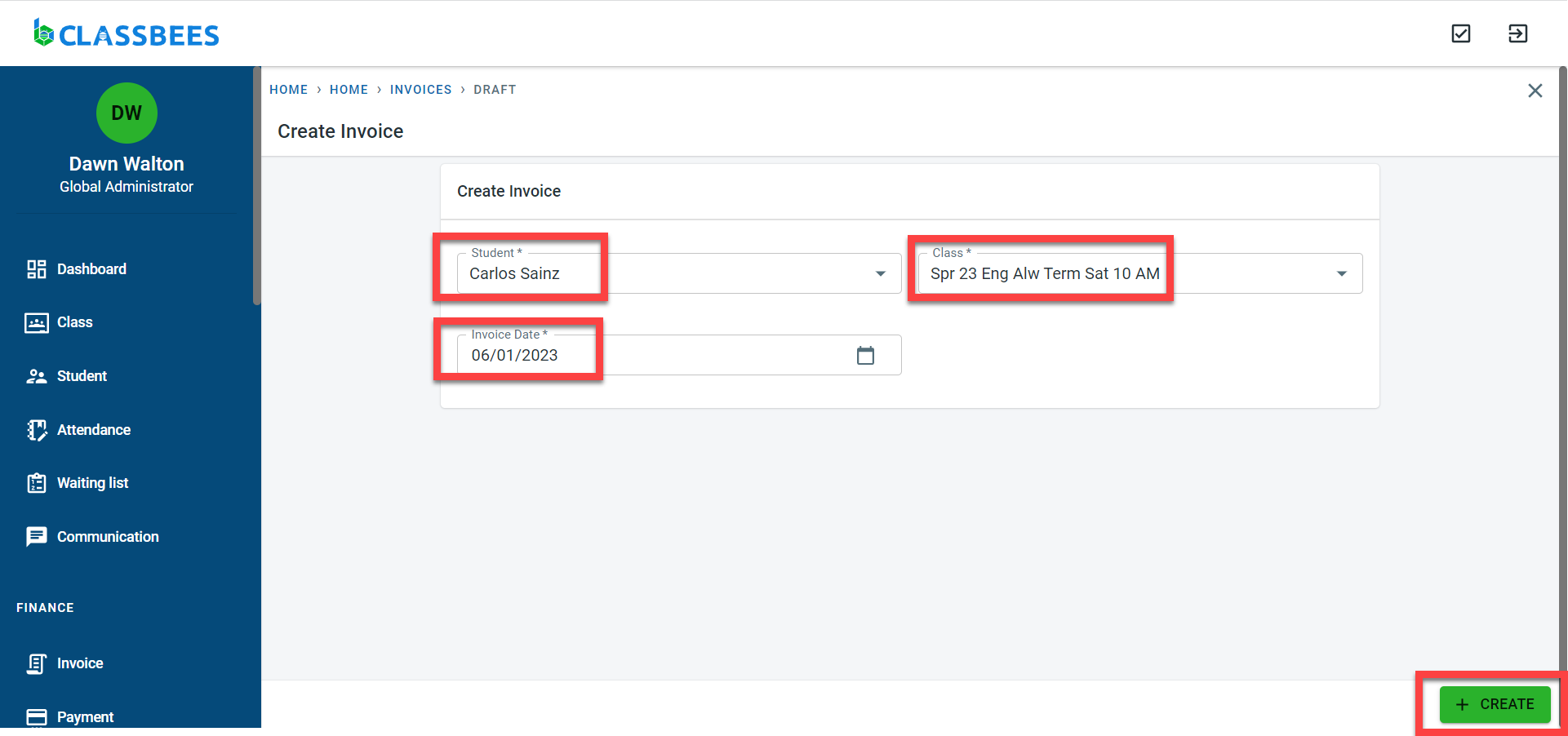Expand the Class dropdown arrow
Image resolution: width=1568 pixels, height=736 pixels.
click(1341, 274)
